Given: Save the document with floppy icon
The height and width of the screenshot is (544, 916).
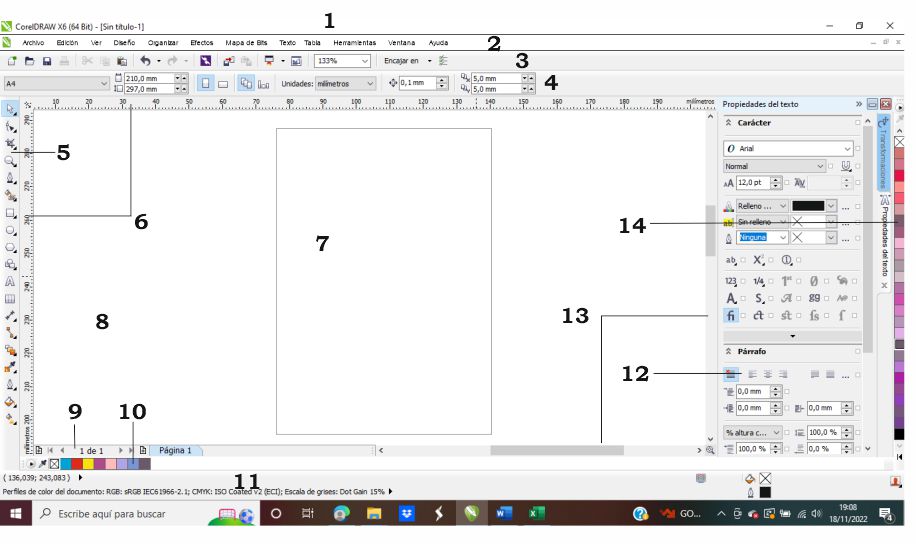Looking at the screenshot, I should [x=47, y=61].
